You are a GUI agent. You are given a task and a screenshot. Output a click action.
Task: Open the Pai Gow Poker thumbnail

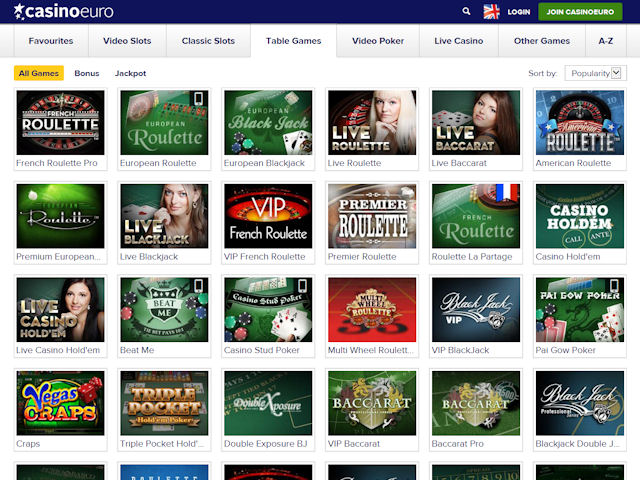[580, 310]
